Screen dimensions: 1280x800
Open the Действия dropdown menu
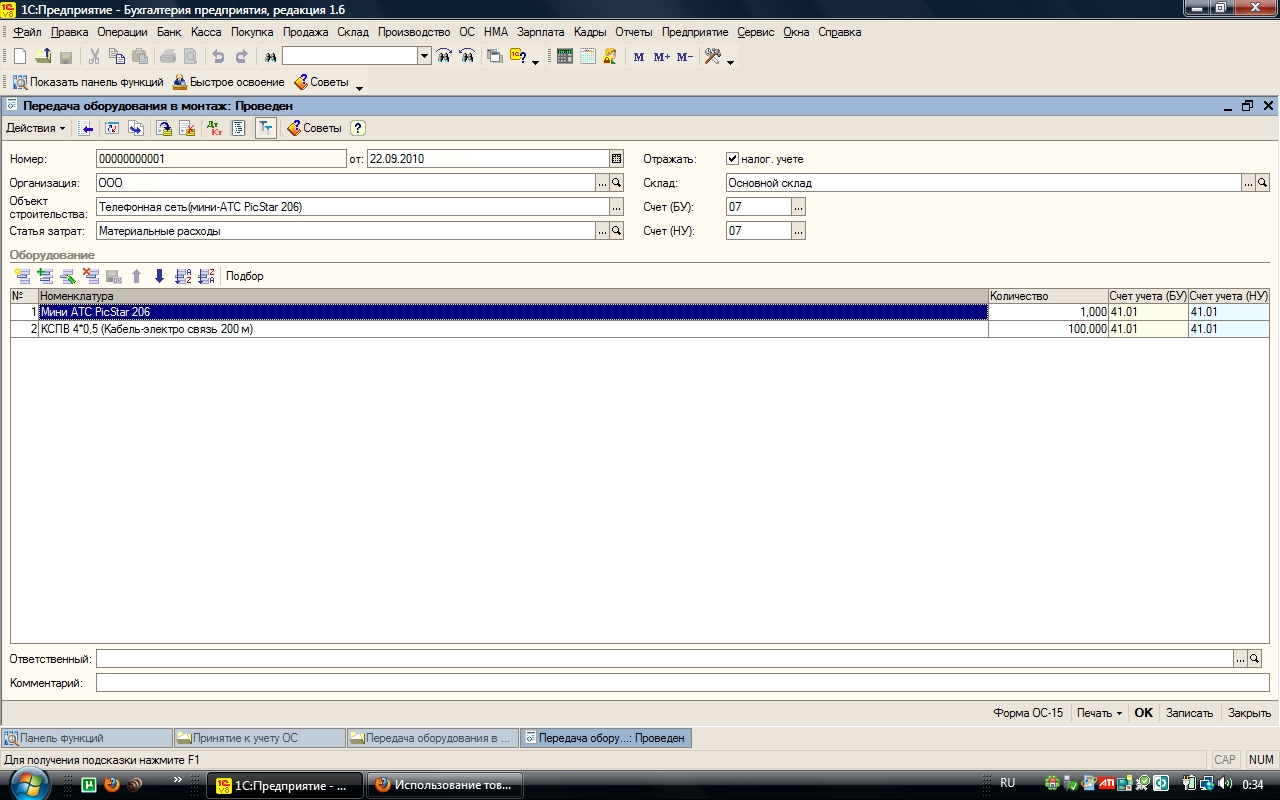[x=36, y=128]
